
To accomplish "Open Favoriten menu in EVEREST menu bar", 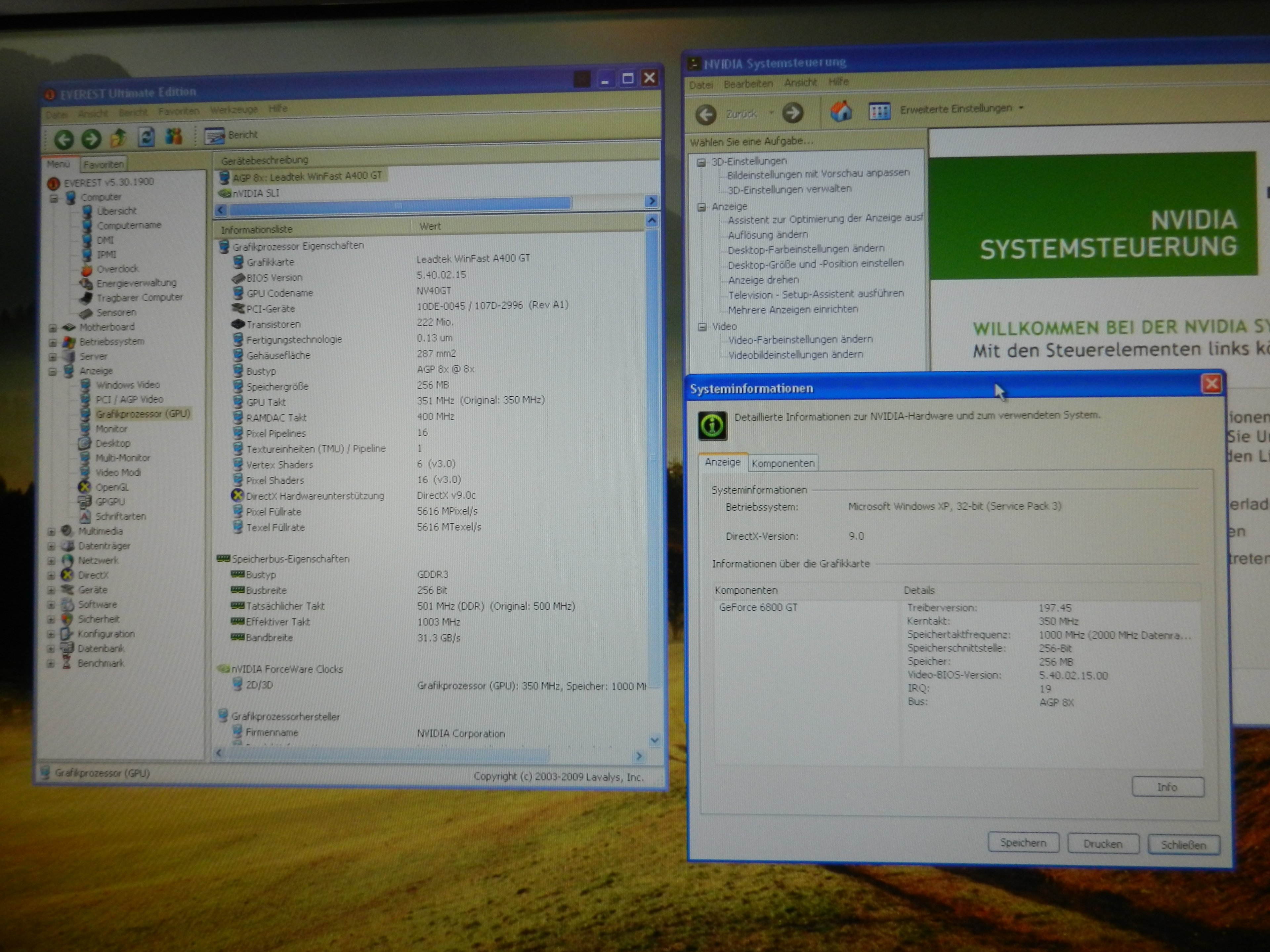I will click(179, 111).
